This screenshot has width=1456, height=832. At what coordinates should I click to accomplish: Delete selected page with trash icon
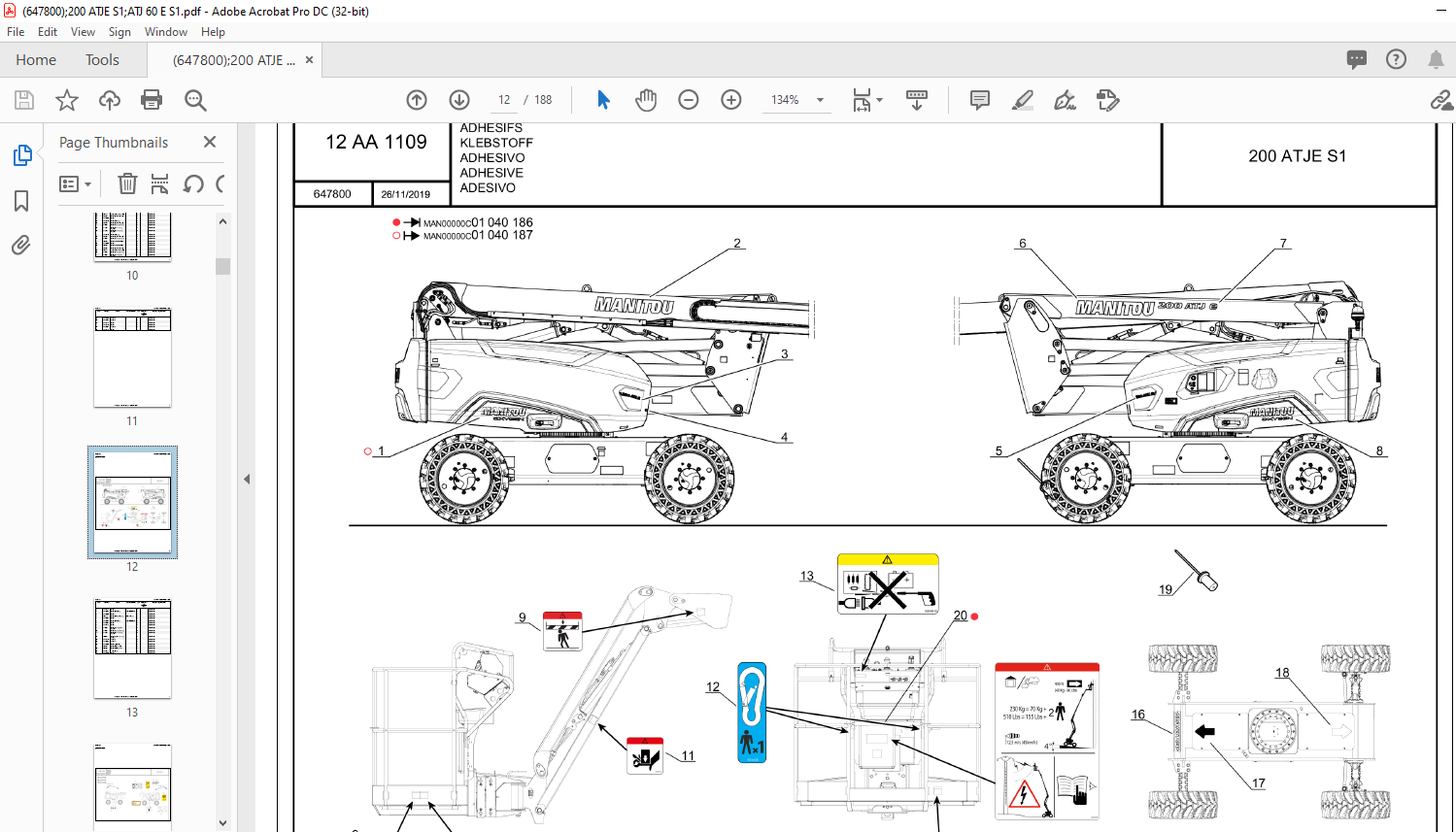(x=127, y=183)
